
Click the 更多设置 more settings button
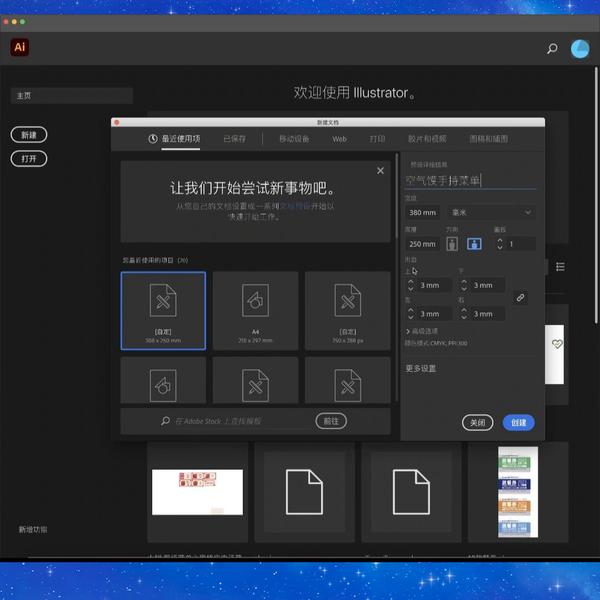pos(421,368)
